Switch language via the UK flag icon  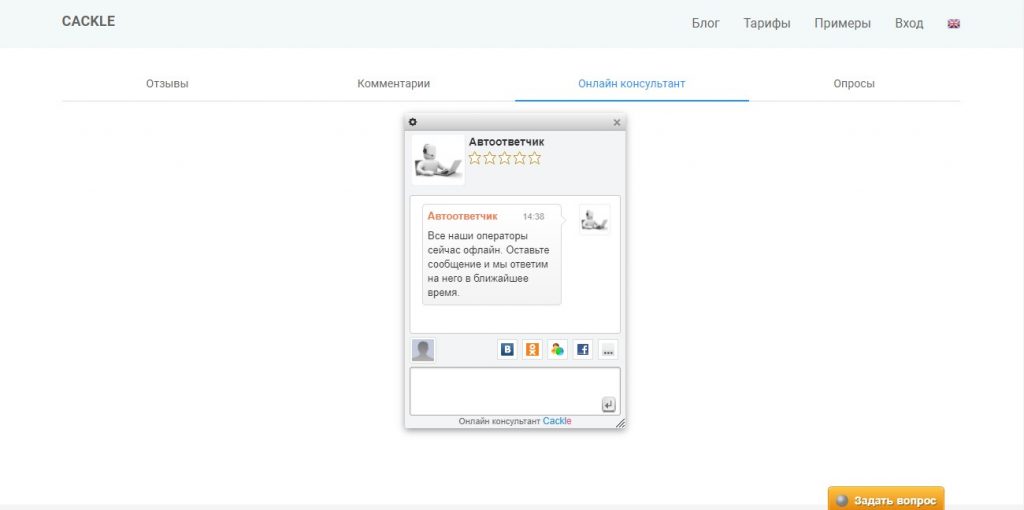[953, 23]
